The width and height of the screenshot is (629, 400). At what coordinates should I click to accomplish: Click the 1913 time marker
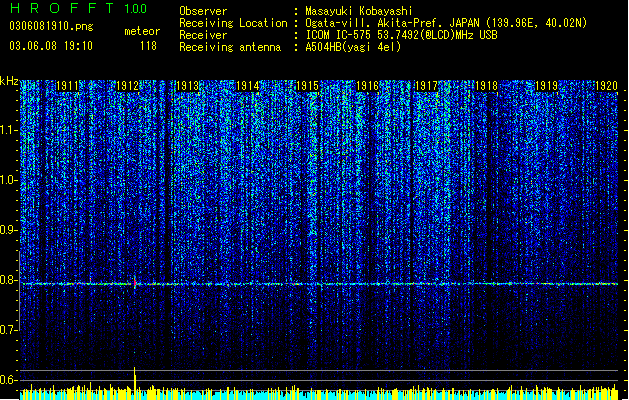(187, 86)
